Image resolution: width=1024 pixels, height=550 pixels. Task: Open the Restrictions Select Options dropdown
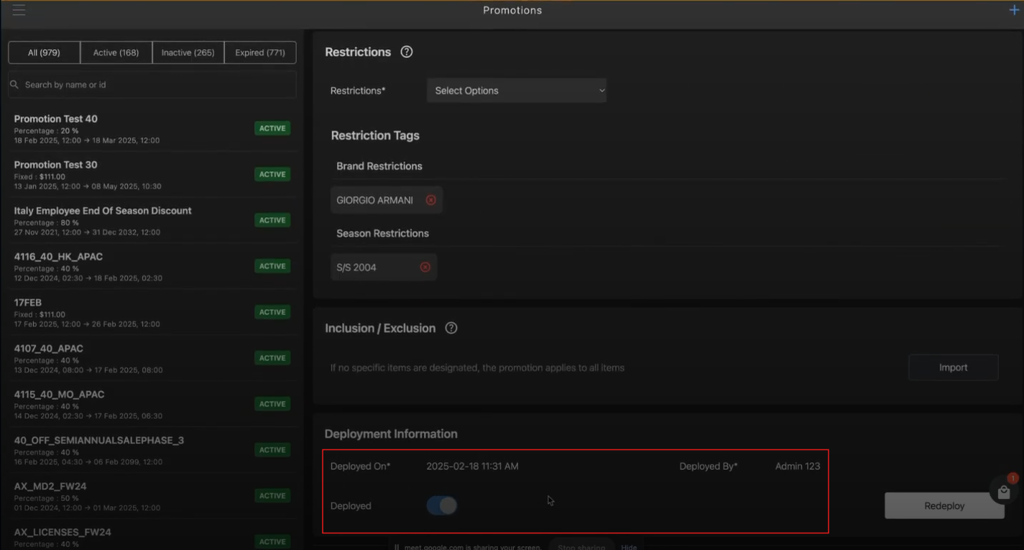click(517, 91)
